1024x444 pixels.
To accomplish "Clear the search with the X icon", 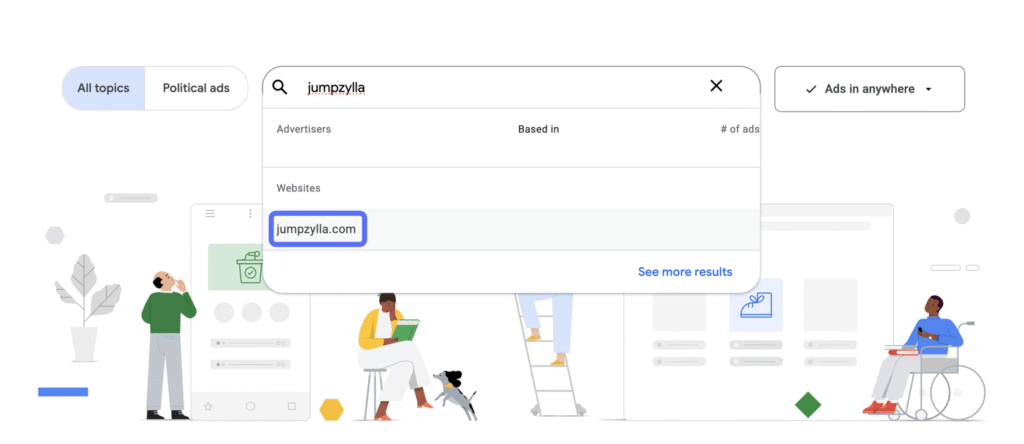I will (x=716, y=86).
